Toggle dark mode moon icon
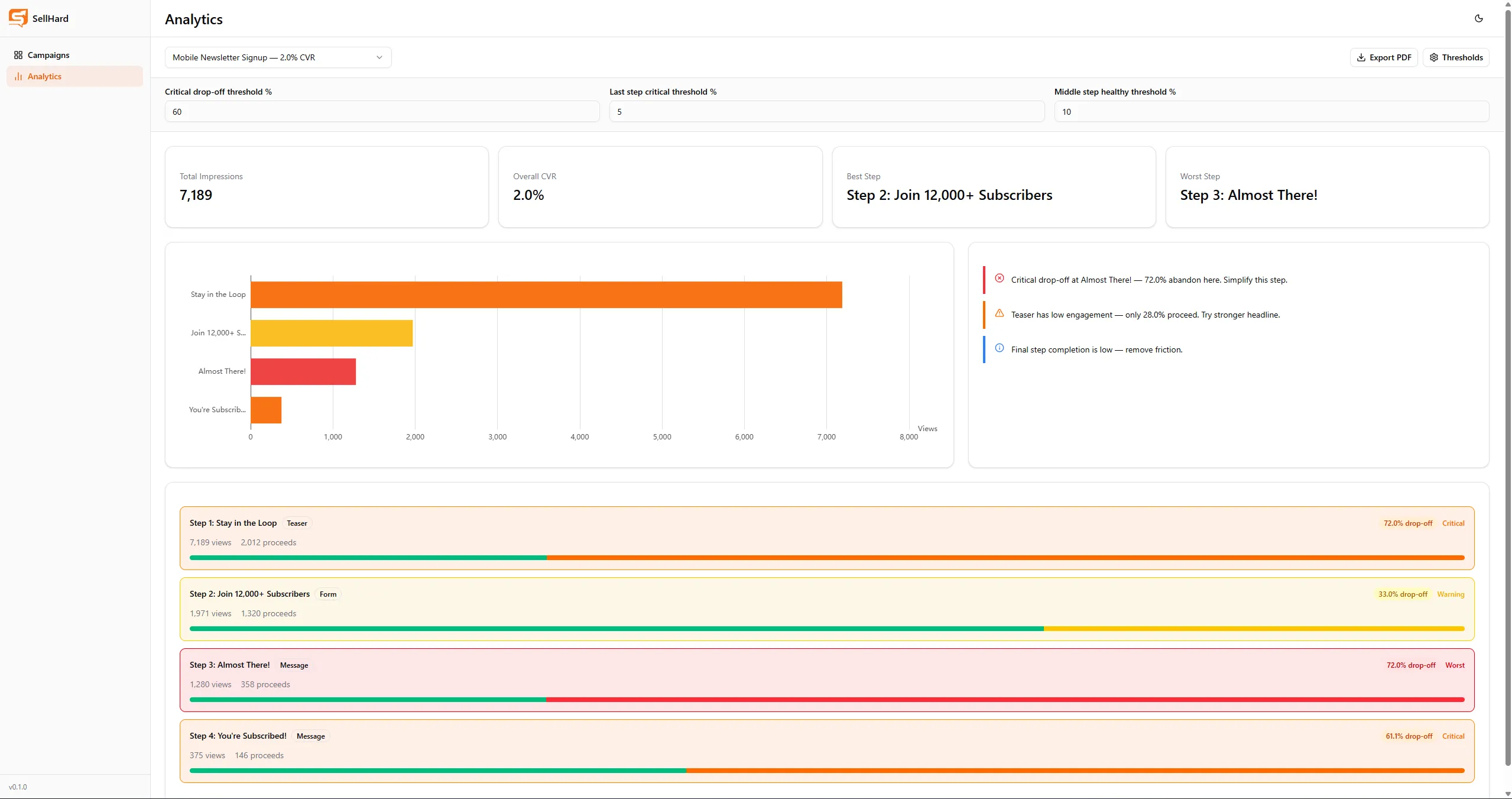This screenshot has width=1512, height=799. coord(1479,18)
